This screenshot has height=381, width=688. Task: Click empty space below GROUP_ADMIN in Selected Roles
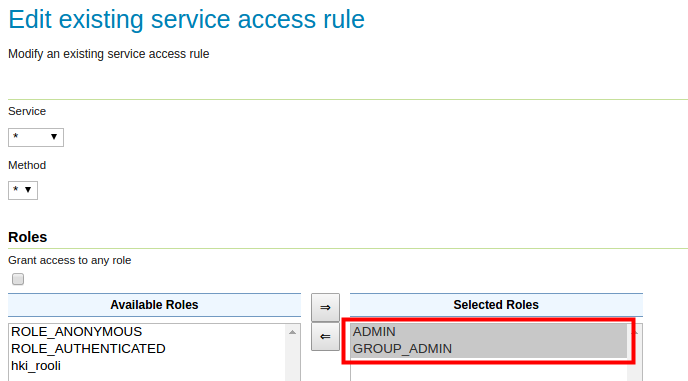click(x=489, y=372)
